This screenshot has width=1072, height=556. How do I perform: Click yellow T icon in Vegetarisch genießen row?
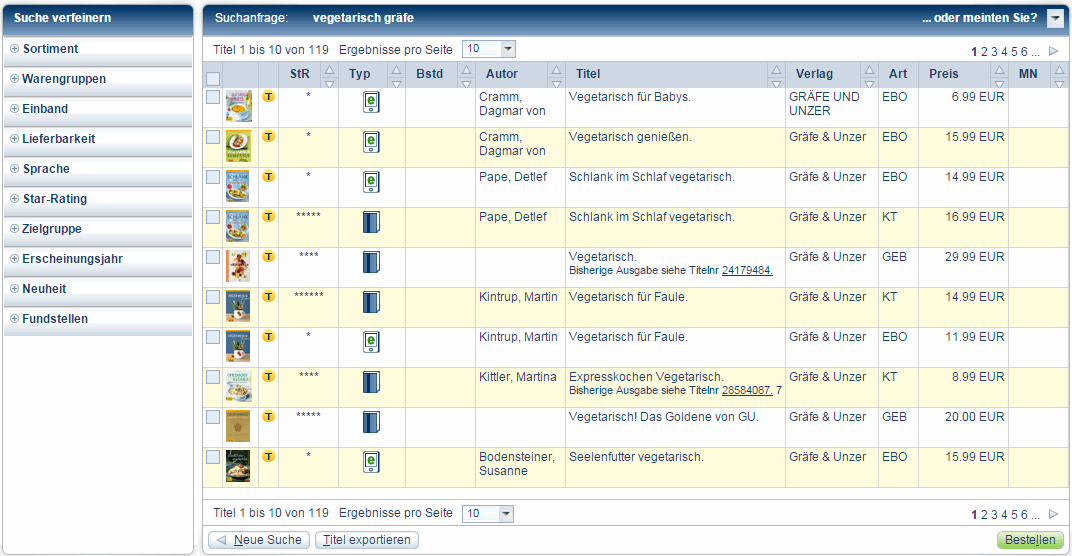click(268, 137)
